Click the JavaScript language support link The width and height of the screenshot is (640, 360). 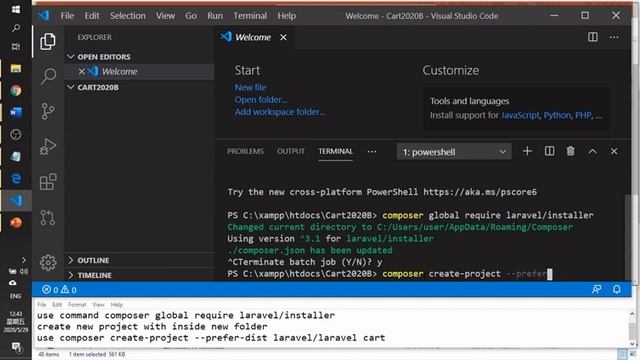tap(520, 115)
